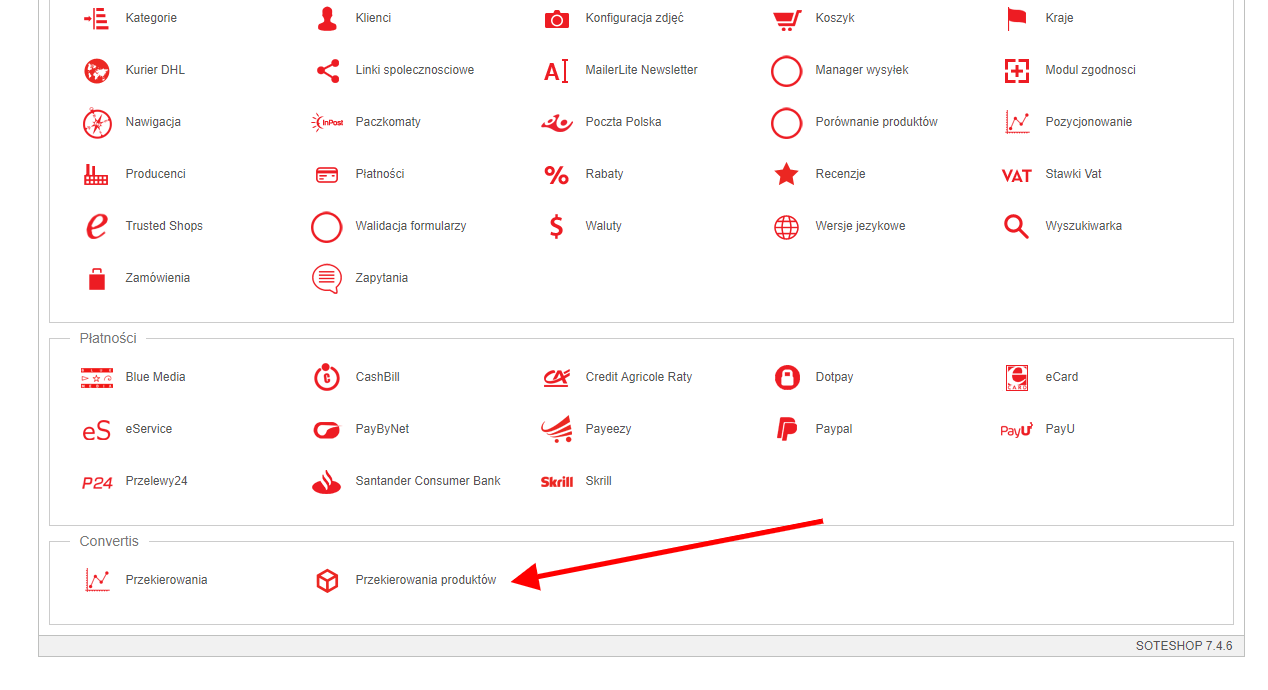1268x690 pixels.
Task: Click the Rabaty percent icon
Action: (557, 174)
